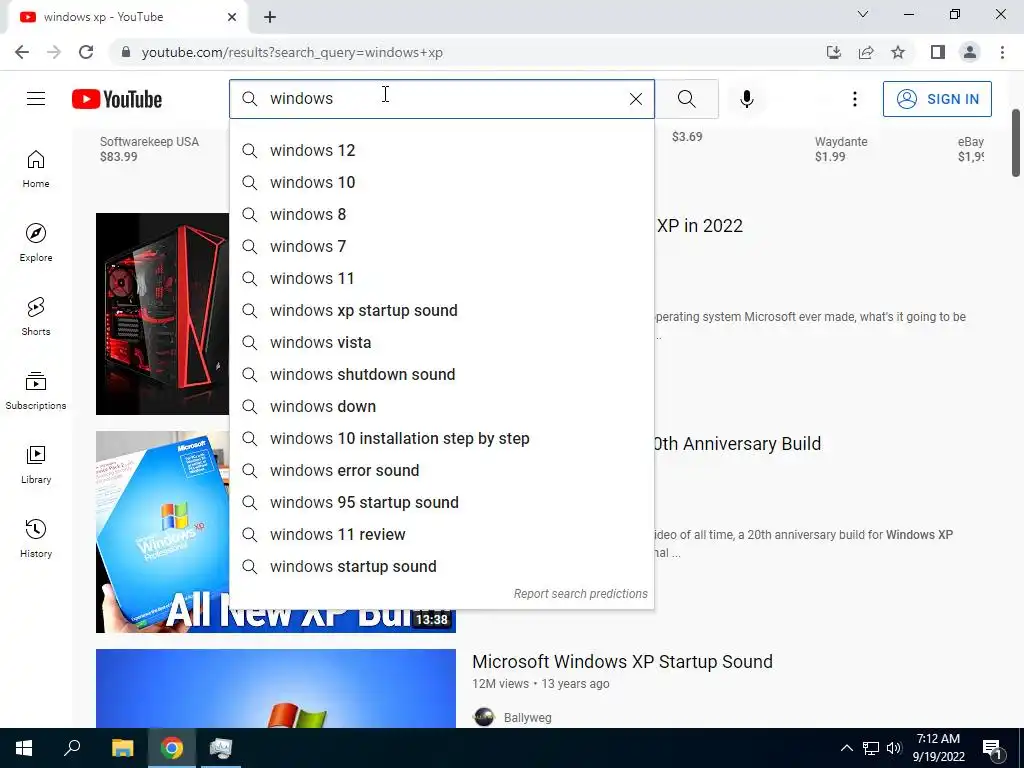Select suggestion 'windows 12'

coord(442,150)
